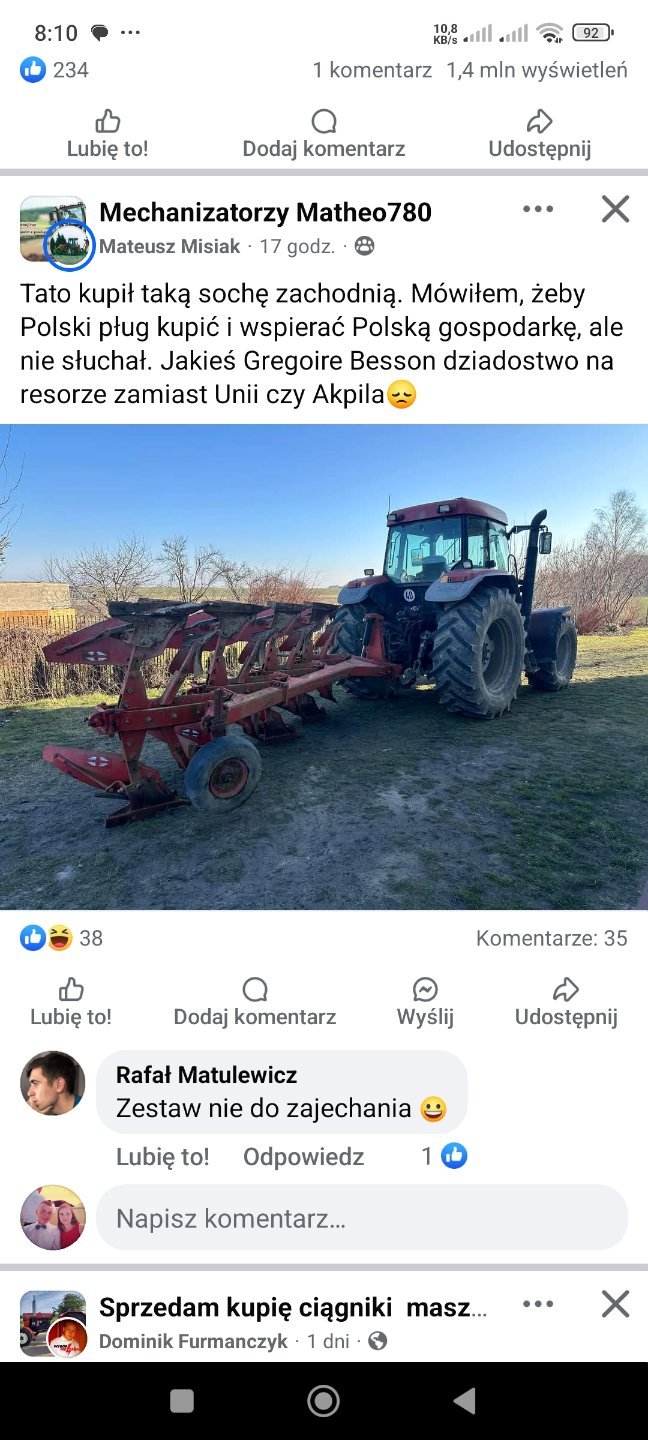
Task: Dismiss the Sprzedam kupię ciągniki post
Action: pyautogui.click(x=615, y=1304)
